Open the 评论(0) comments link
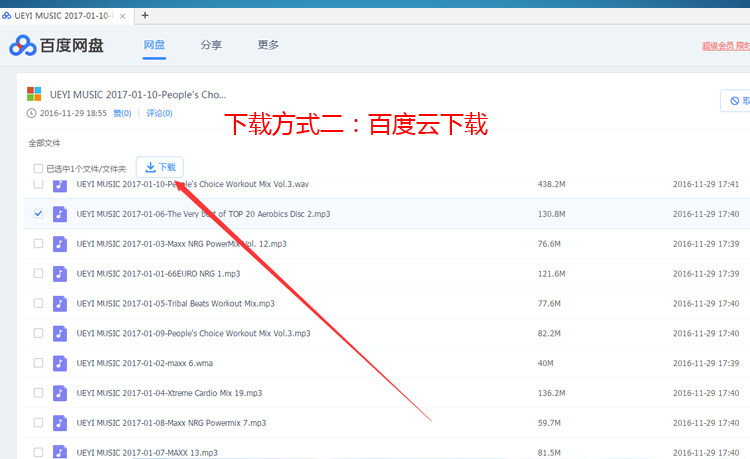This screenshot has height=459, width=750. click(x=159, y=113)
